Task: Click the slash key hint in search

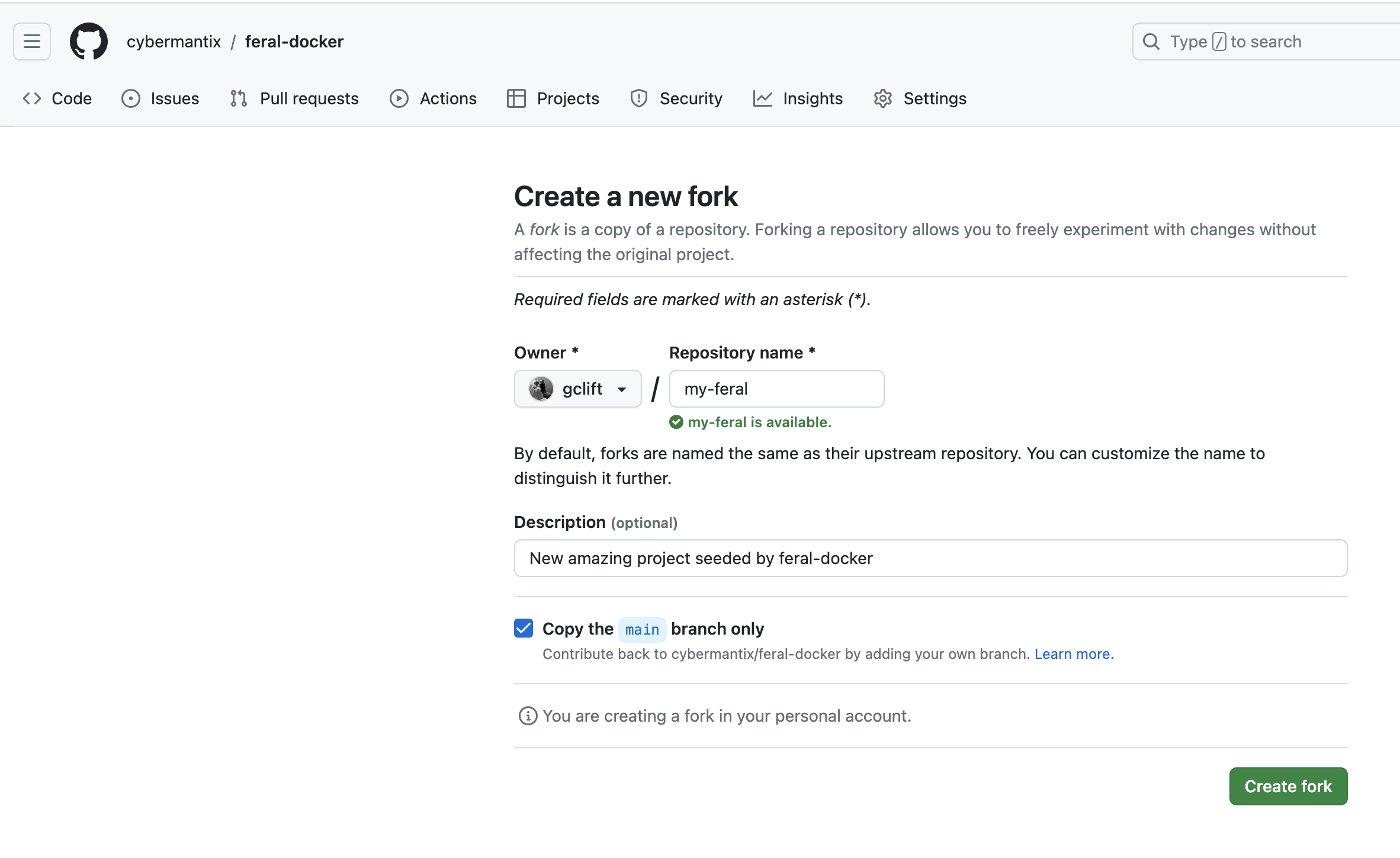Action: [x=1219, y=41]
